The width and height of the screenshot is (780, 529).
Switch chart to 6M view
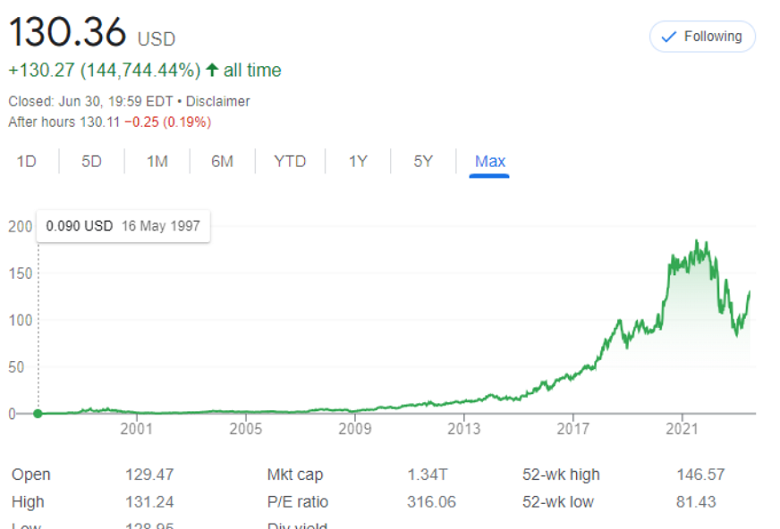tap(222, 161)
